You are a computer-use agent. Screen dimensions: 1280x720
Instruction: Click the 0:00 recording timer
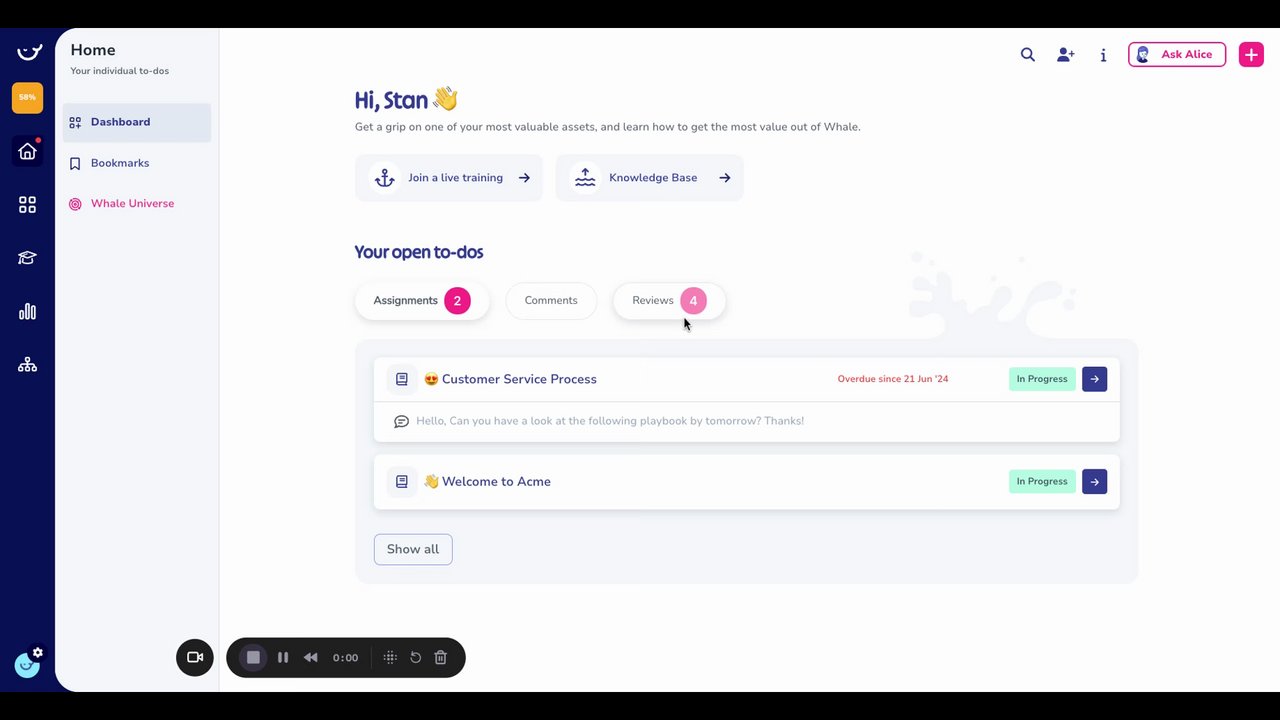[345, 658]
